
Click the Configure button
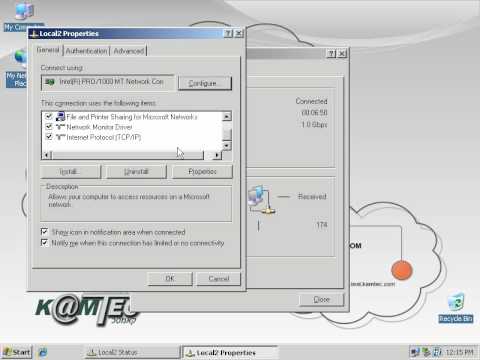point(205,83)
